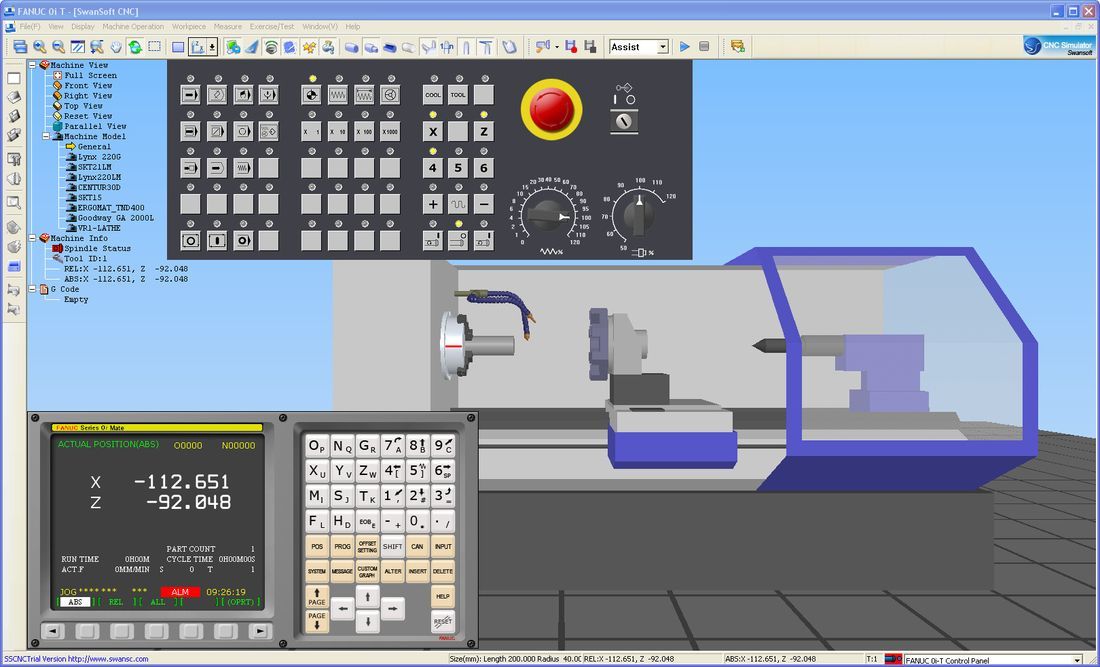Click the green Run arrow in the toolbar
The width and height of the screenshot is (1100, 667).
[685, 46]
